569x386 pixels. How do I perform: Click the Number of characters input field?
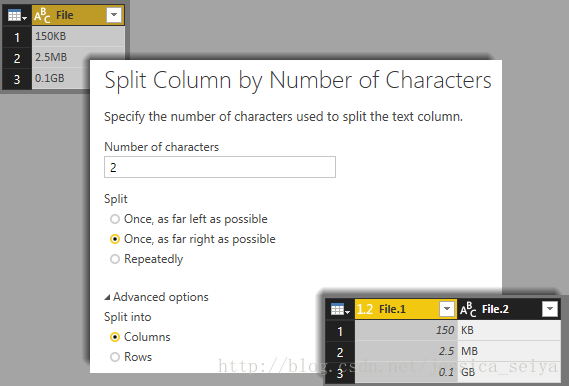click(x=220, y=167)
